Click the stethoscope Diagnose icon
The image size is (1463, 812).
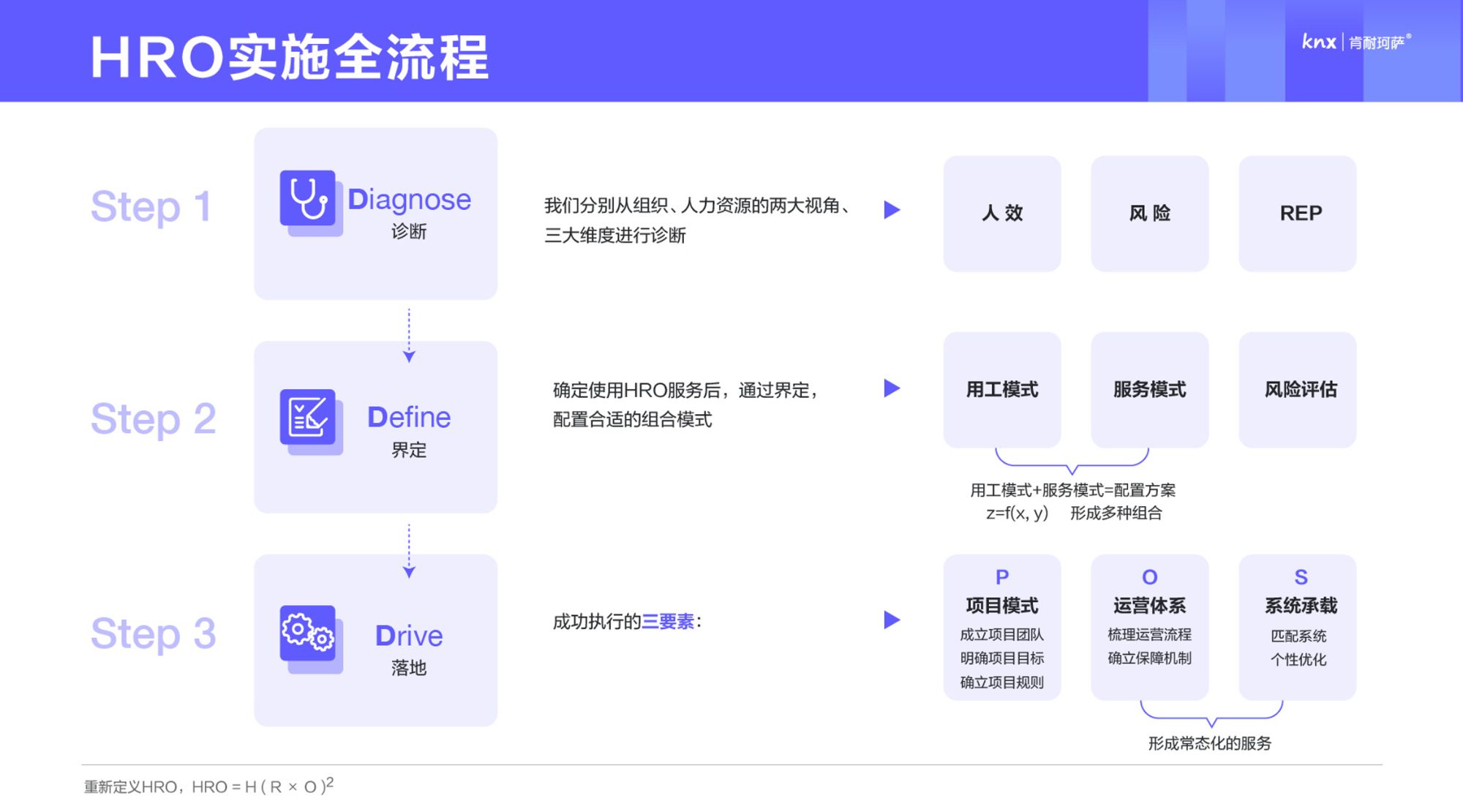click(308, 200)
